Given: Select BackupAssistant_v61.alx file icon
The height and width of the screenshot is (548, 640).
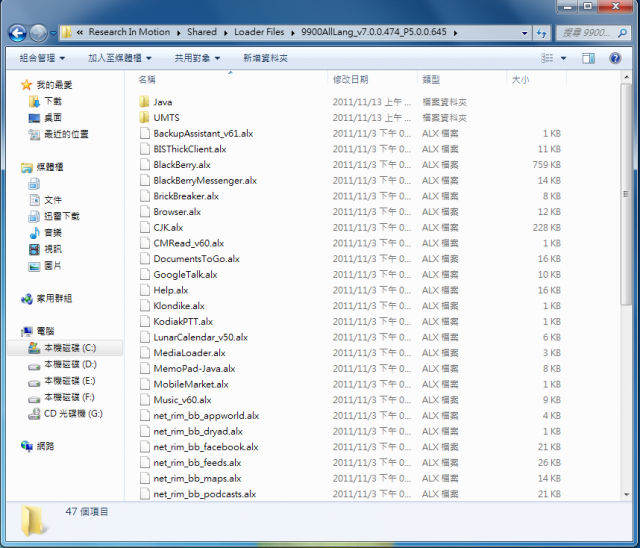Looking at the screenshot, I should point(144,133).
